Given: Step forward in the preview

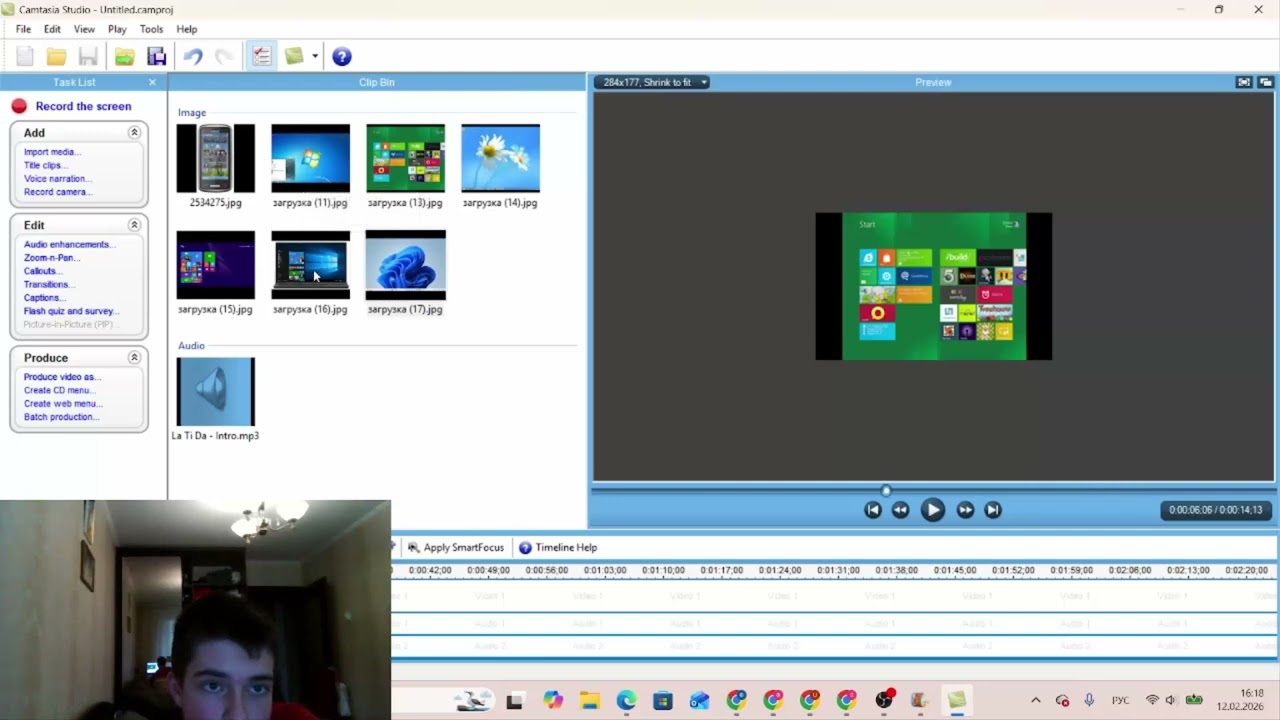Looking at the screenshot, I should [x=965, y=510].
